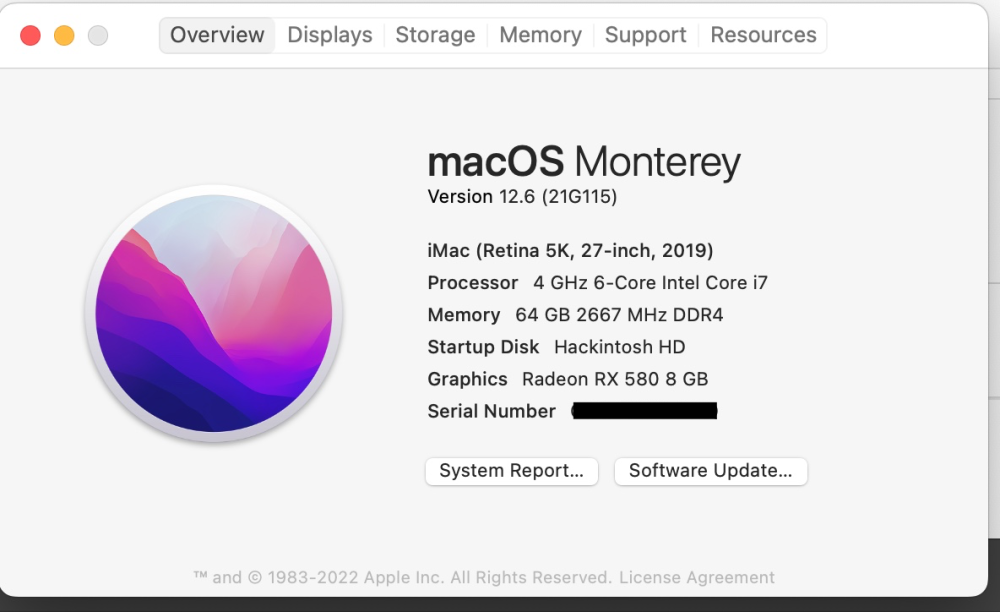Click the redacted Serial Number value
Image resolution: width=1000 pixels, height=612 pixels.
pyautogui.click(x=645, y=411)
